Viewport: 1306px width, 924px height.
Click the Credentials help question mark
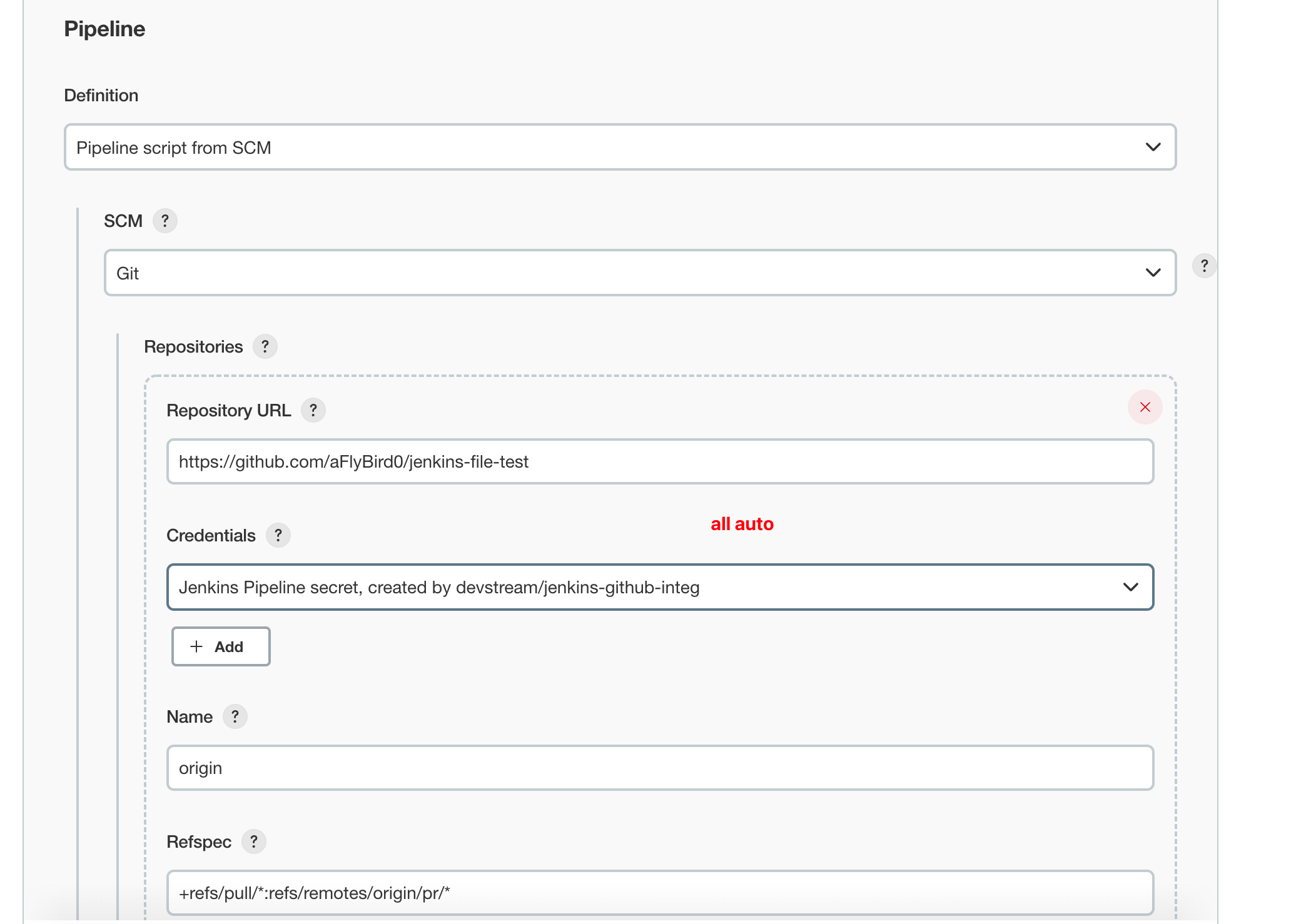278,535
